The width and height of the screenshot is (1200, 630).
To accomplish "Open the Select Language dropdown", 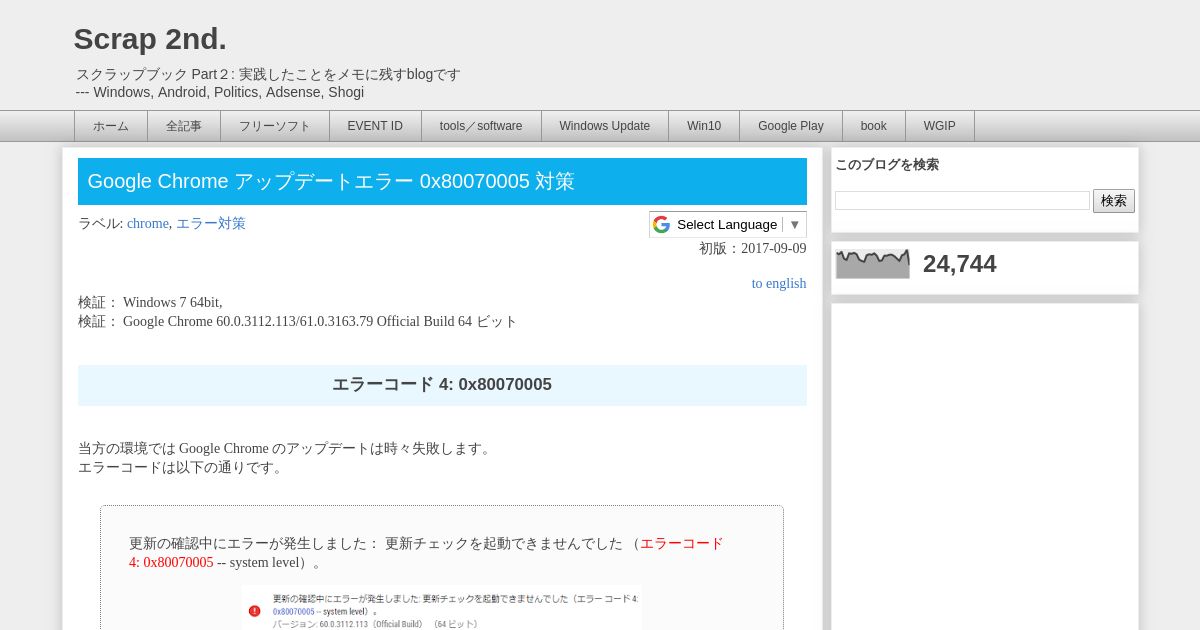I will pyautogui.click(x=728, y=224).
